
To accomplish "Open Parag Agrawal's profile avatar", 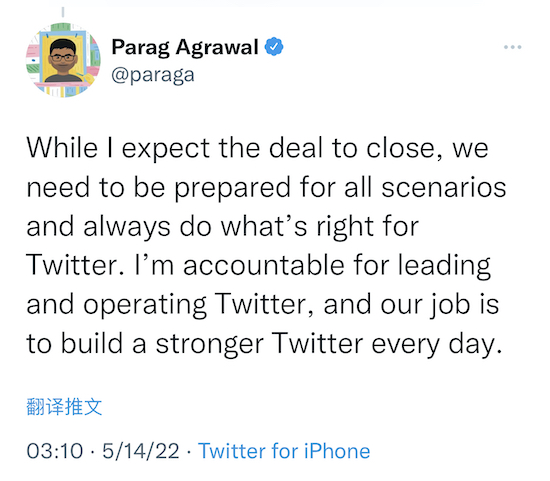I will [x=63, y=60].
